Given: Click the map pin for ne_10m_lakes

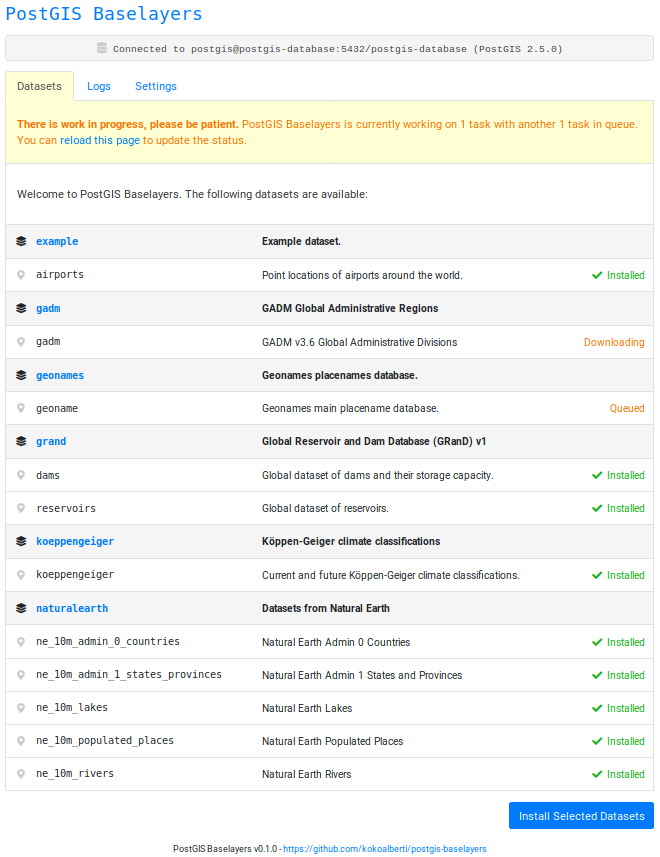Looking at the screenshot, I should (x=21, y=708).
